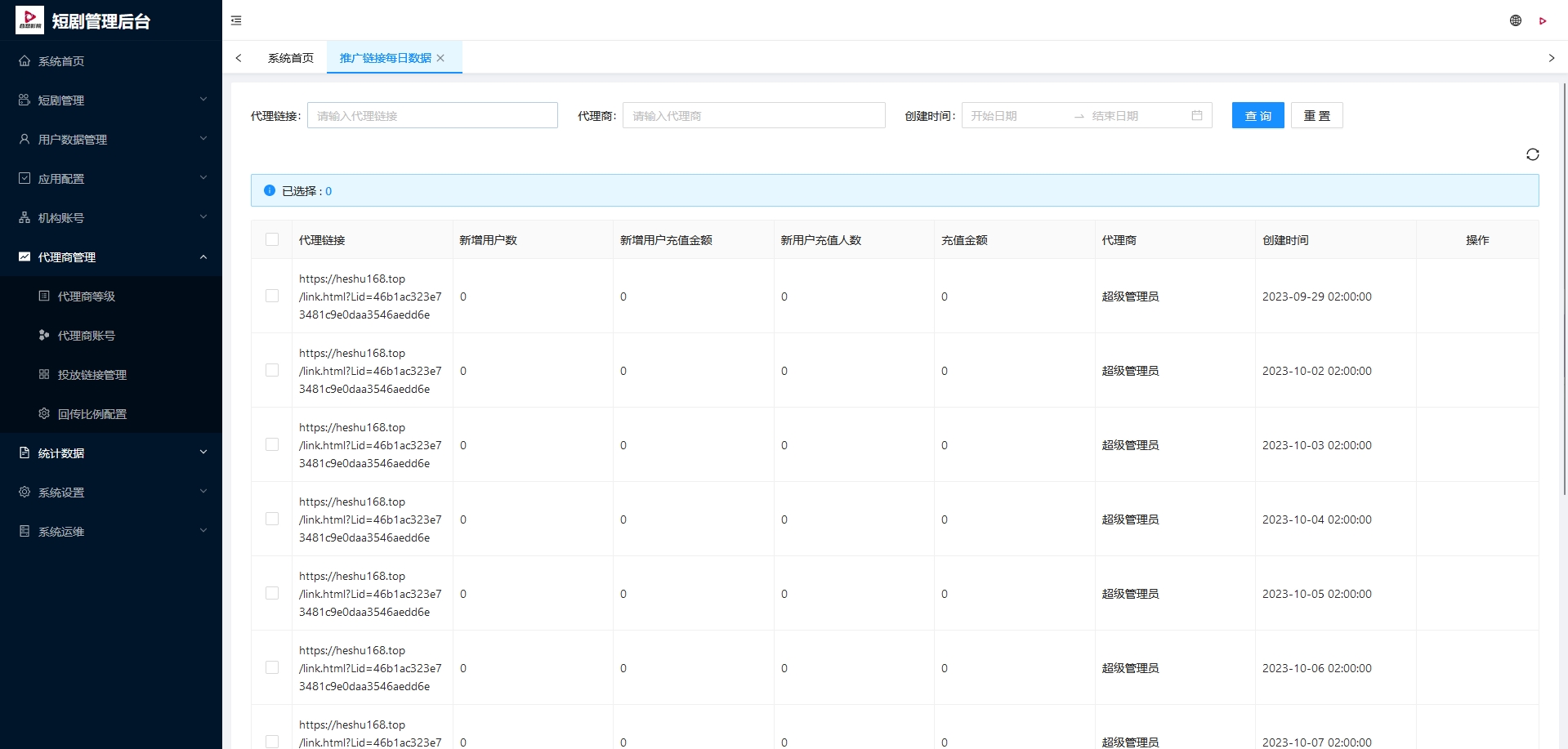Check the row dated 2023-10-05
The width and height of the screenshot is (1568, 749).
tap(272, 593)
